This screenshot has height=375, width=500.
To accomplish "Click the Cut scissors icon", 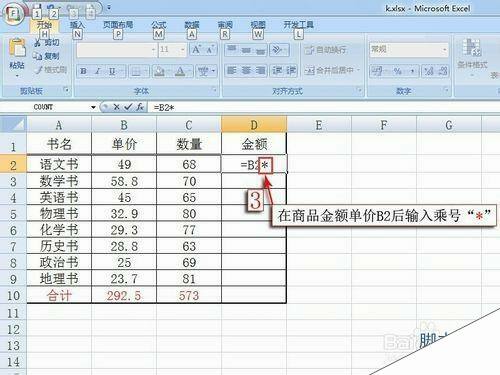I will (37, 43).
